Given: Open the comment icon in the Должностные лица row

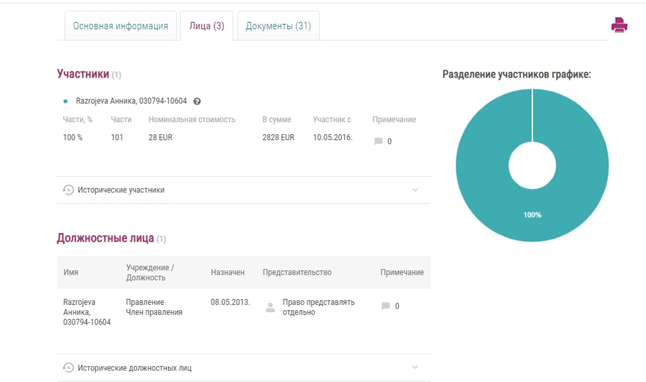Looking at the screenshot, I should pyautogui.click(x=386, y=306).
